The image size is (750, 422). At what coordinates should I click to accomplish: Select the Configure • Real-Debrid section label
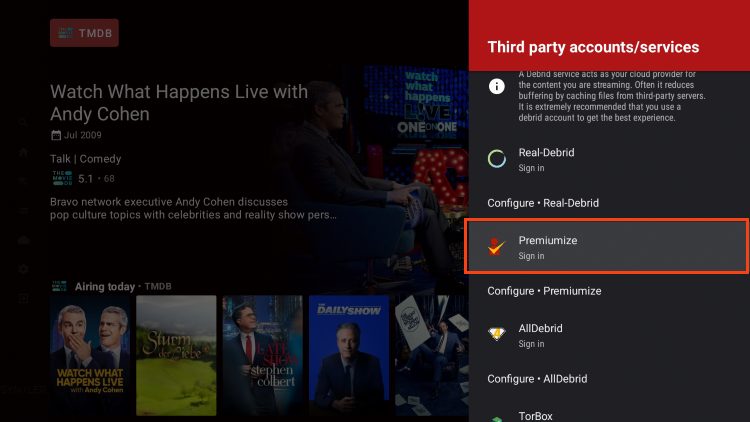[x=543, y=203]
